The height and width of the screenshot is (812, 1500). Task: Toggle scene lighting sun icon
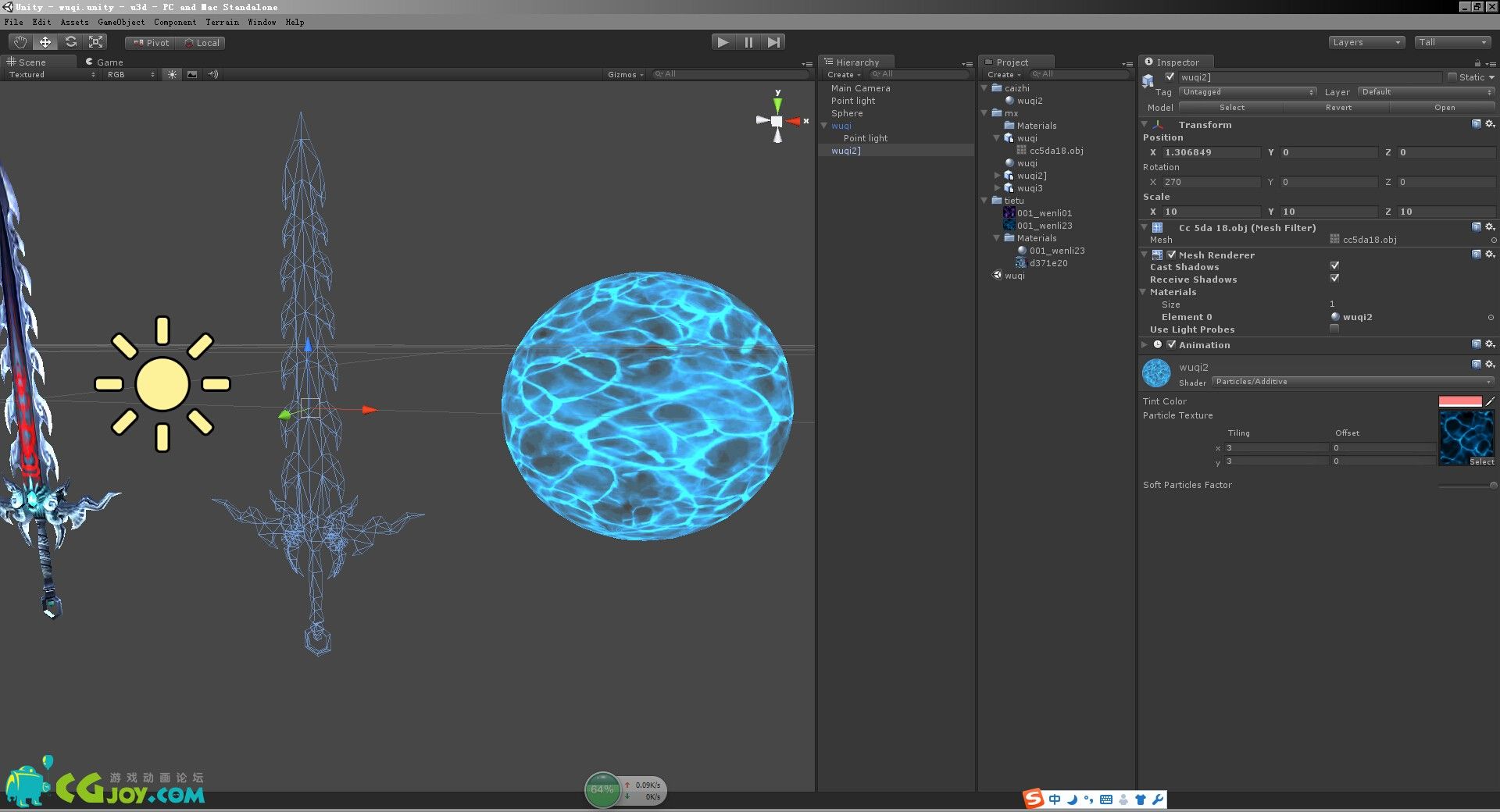tap(172, 74)
